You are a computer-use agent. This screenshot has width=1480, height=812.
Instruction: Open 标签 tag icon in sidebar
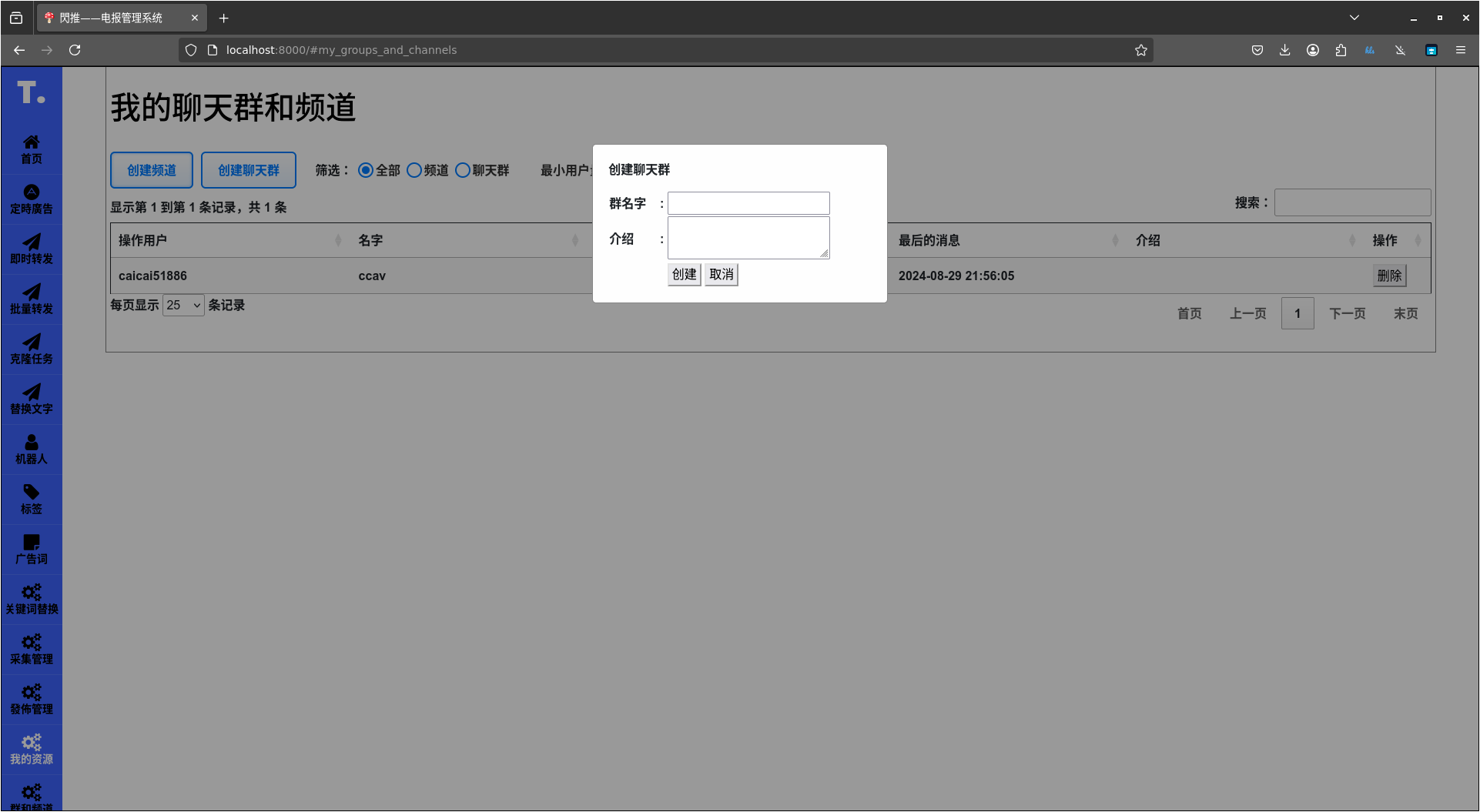pos(32,499)
